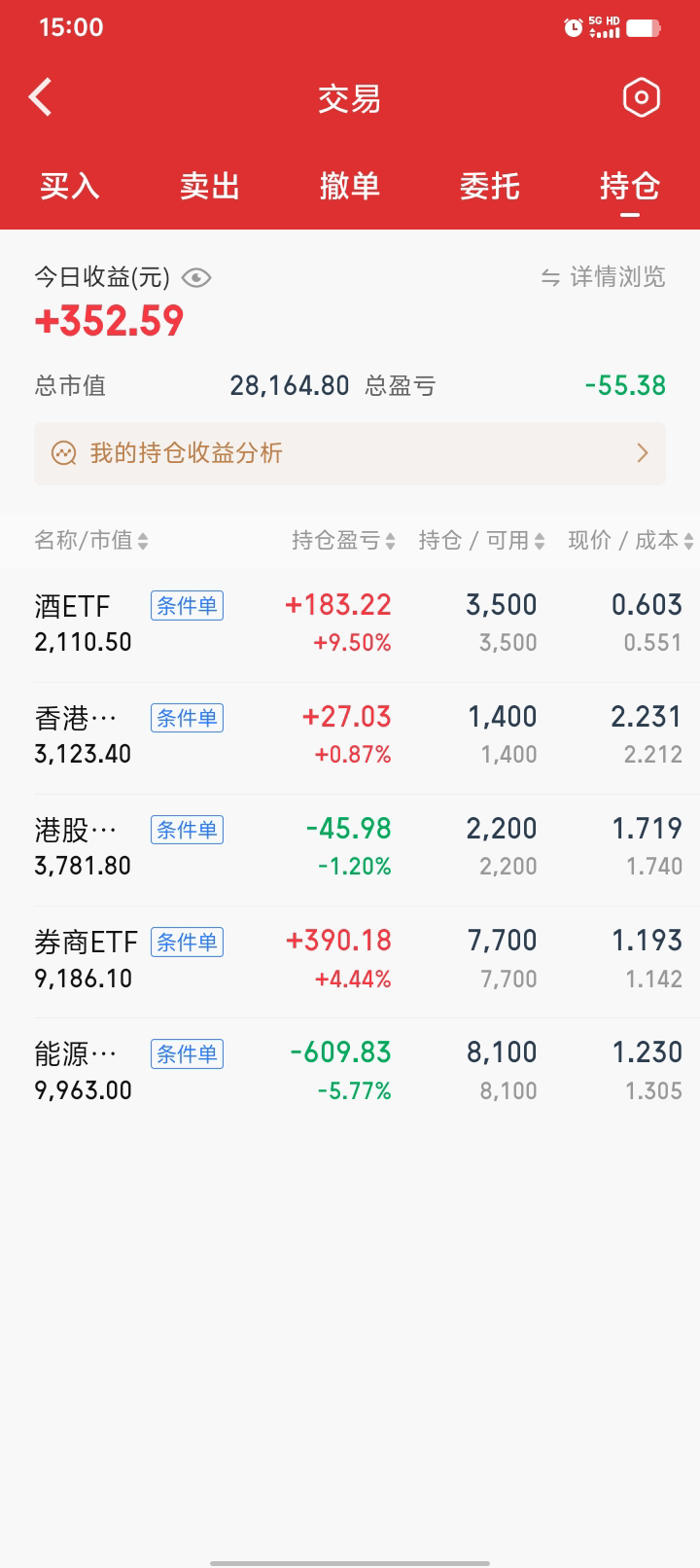700x1568 pixels.
Task: Tap 条件单 tag on 券商ETF row
Action: (x=187, y=942)
